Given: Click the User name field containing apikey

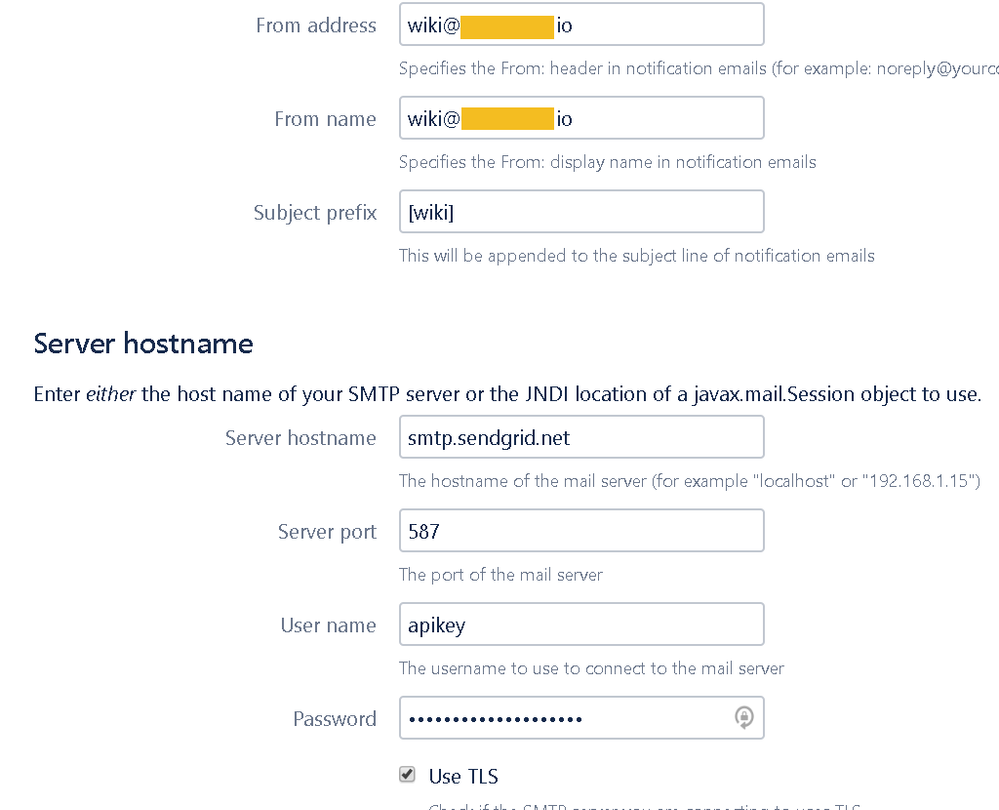Looking at the screenshot, I should point(582,625).
